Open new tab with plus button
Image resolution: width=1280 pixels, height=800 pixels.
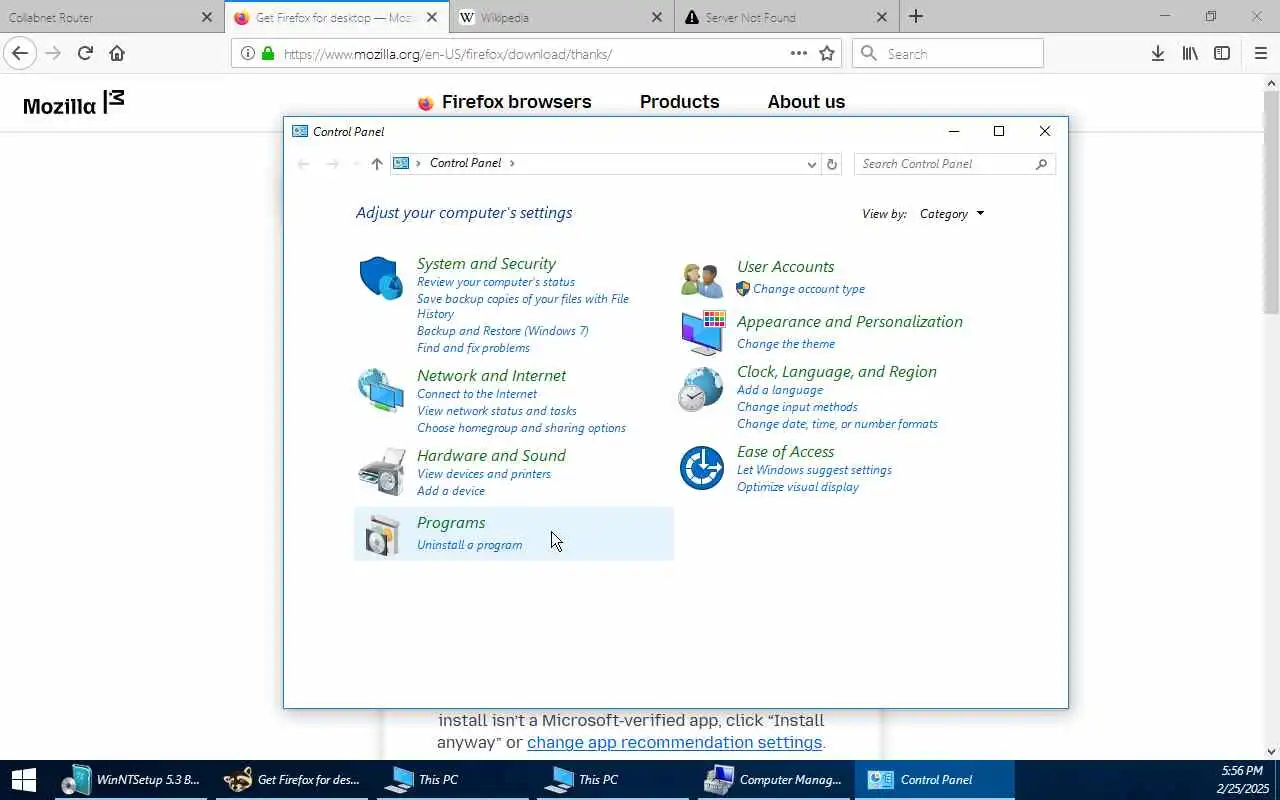pos(915,17)
